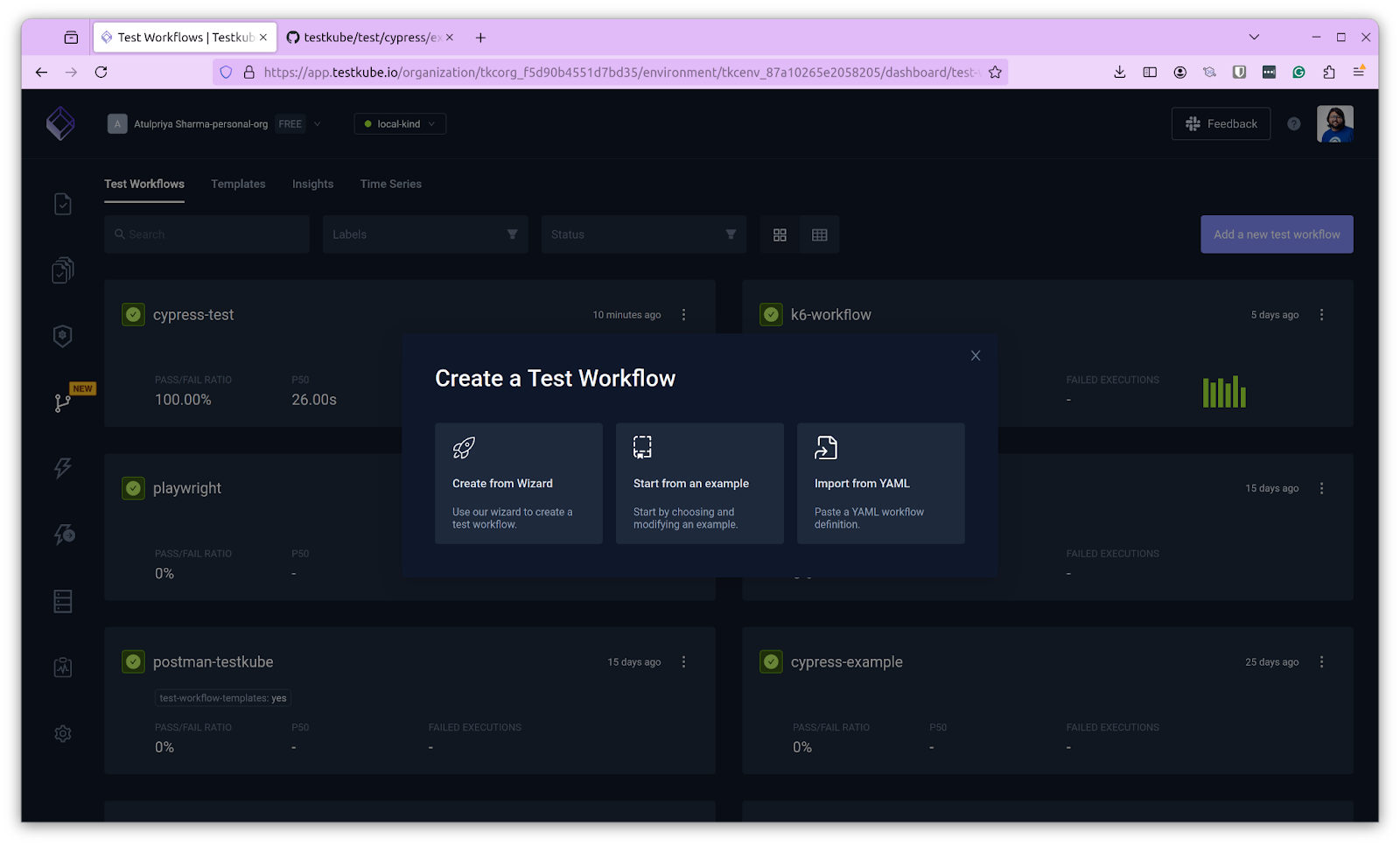Click the browser reload button
The width and height of the screenshot is (1400, 846).
coord(101,72)
